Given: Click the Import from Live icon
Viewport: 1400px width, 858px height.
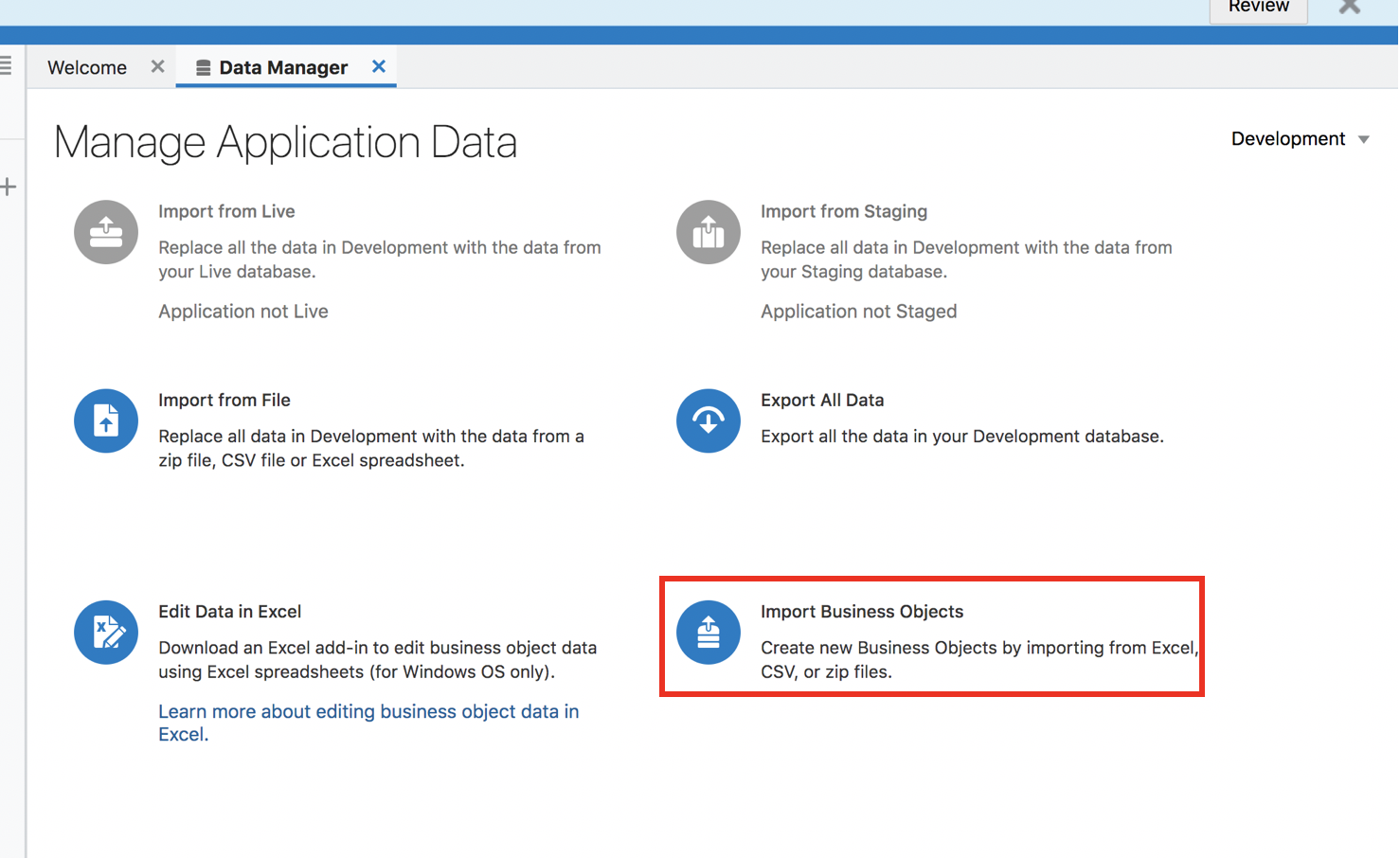Looking at the screenshot, I should click(x=106, y=232).
